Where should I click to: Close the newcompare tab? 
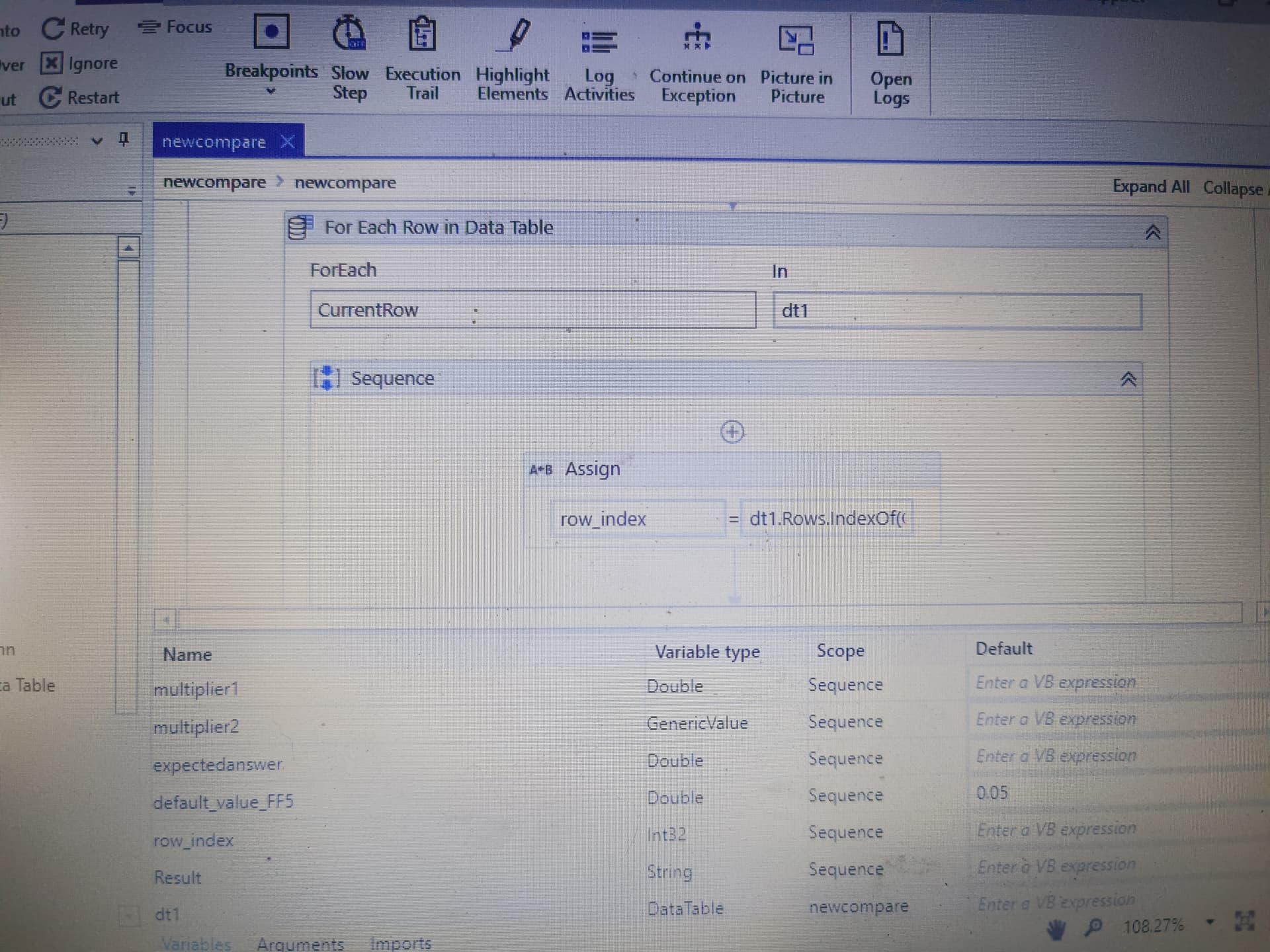click(x=287, y=141)
